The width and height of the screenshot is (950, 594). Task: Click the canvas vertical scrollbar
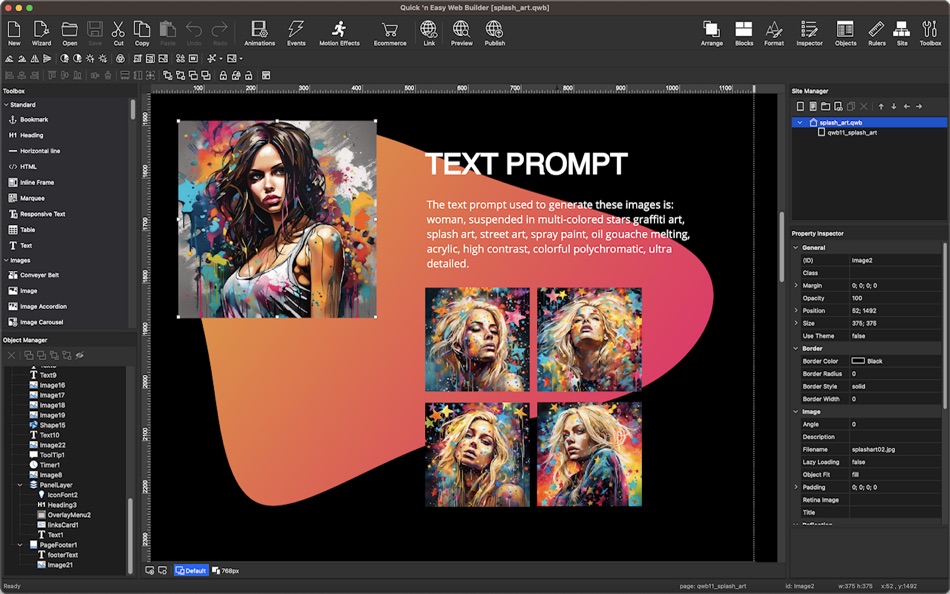(x=782, y=247)
